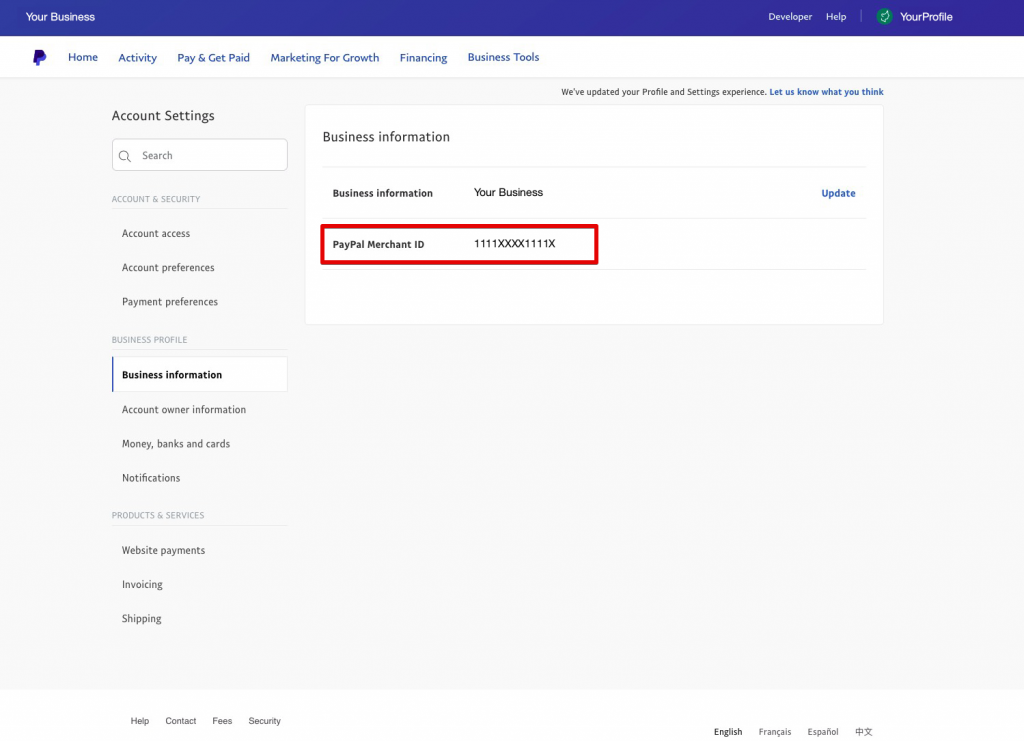
Task: Click the Fees footer link
Action: pos(222,721)
